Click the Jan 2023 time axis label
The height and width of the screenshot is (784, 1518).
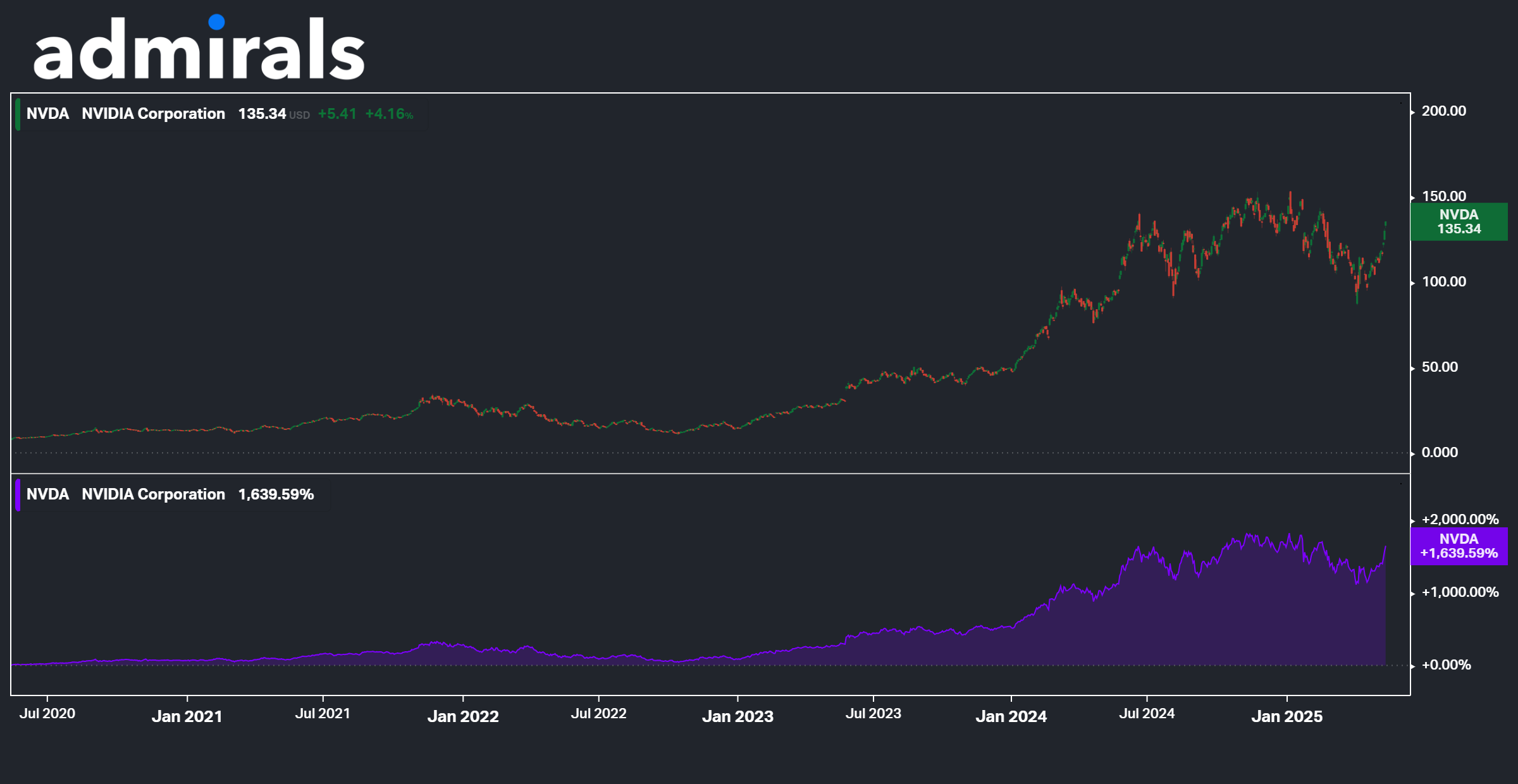pyautogui.click(x=737, y=716)
